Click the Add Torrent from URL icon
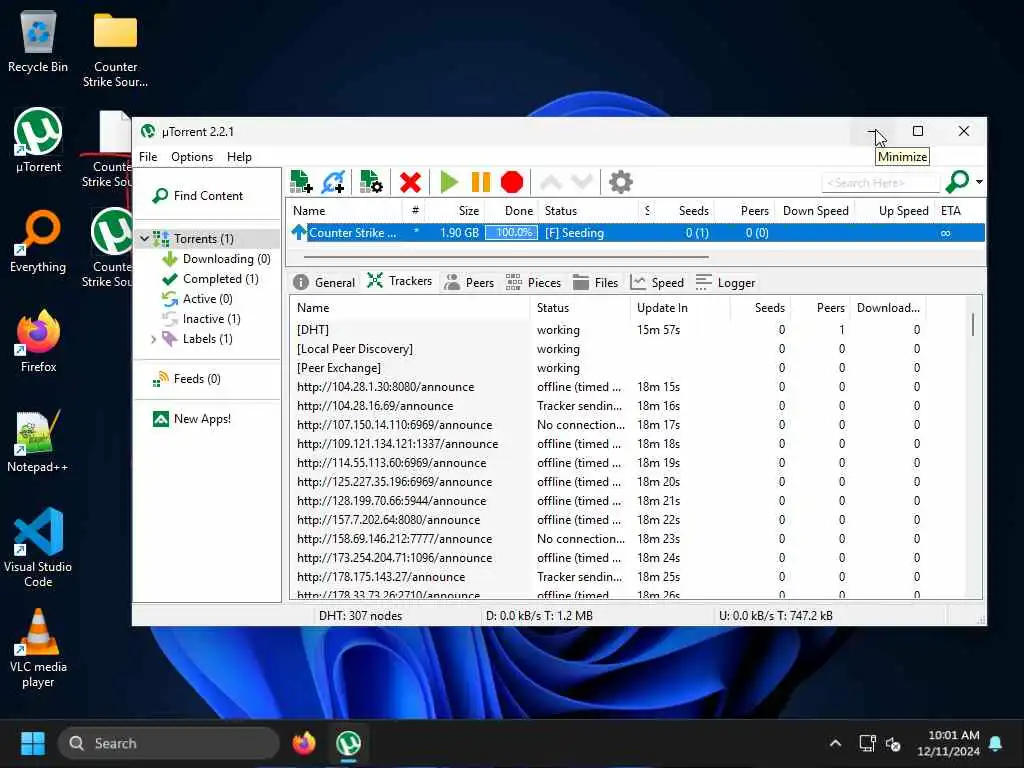 [x=334, y=182]
